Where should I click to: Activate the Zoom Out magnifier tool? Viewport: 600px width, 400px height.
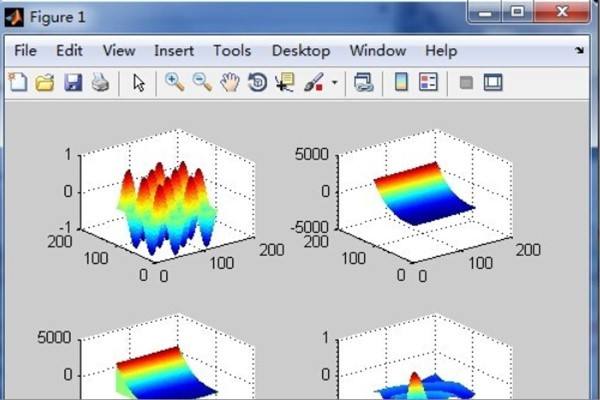[x=202, y=82]
